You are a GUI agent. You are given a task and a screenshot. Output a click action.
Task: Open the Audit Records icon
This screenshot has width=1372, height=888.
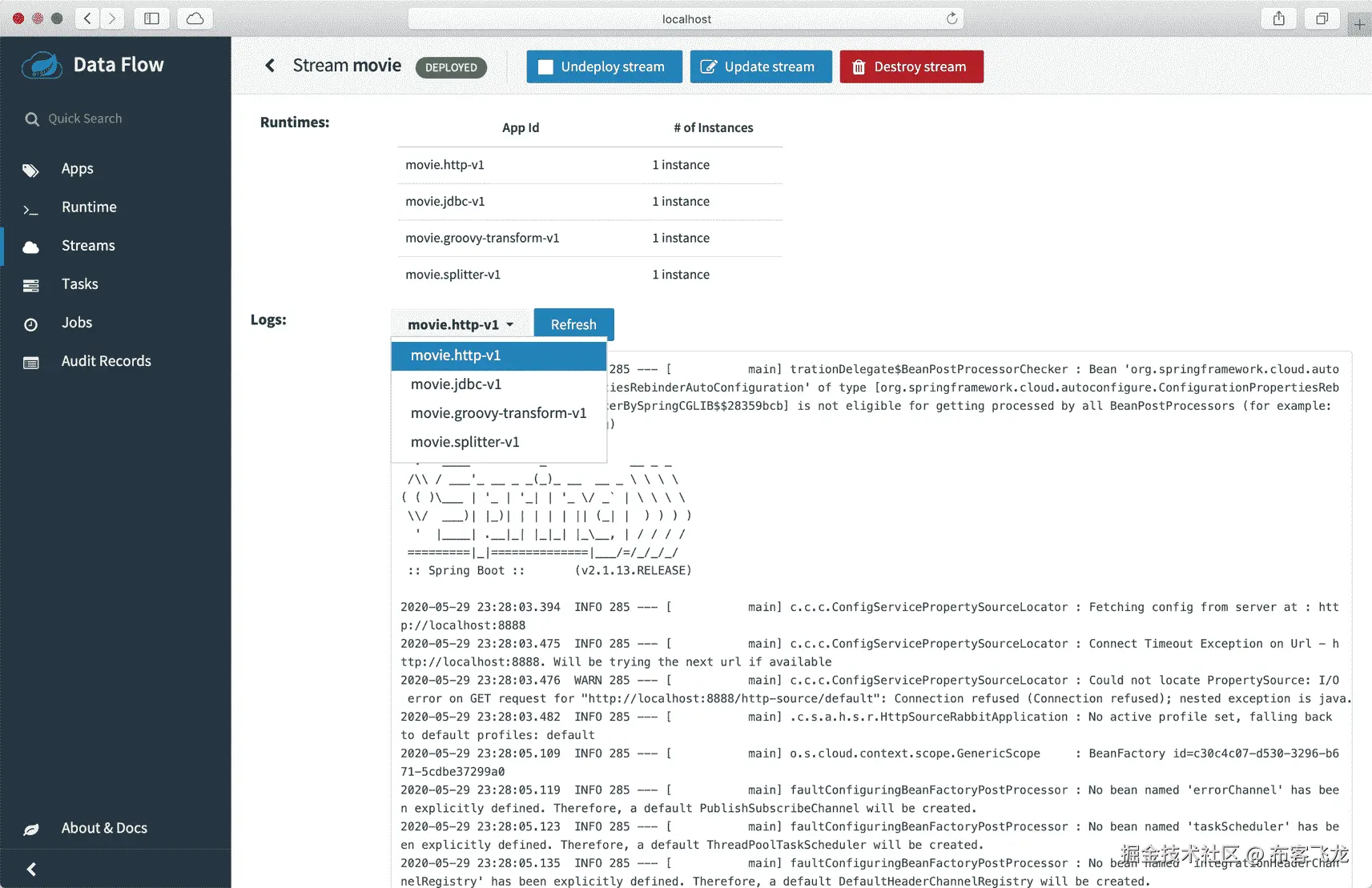click(30, 361)
